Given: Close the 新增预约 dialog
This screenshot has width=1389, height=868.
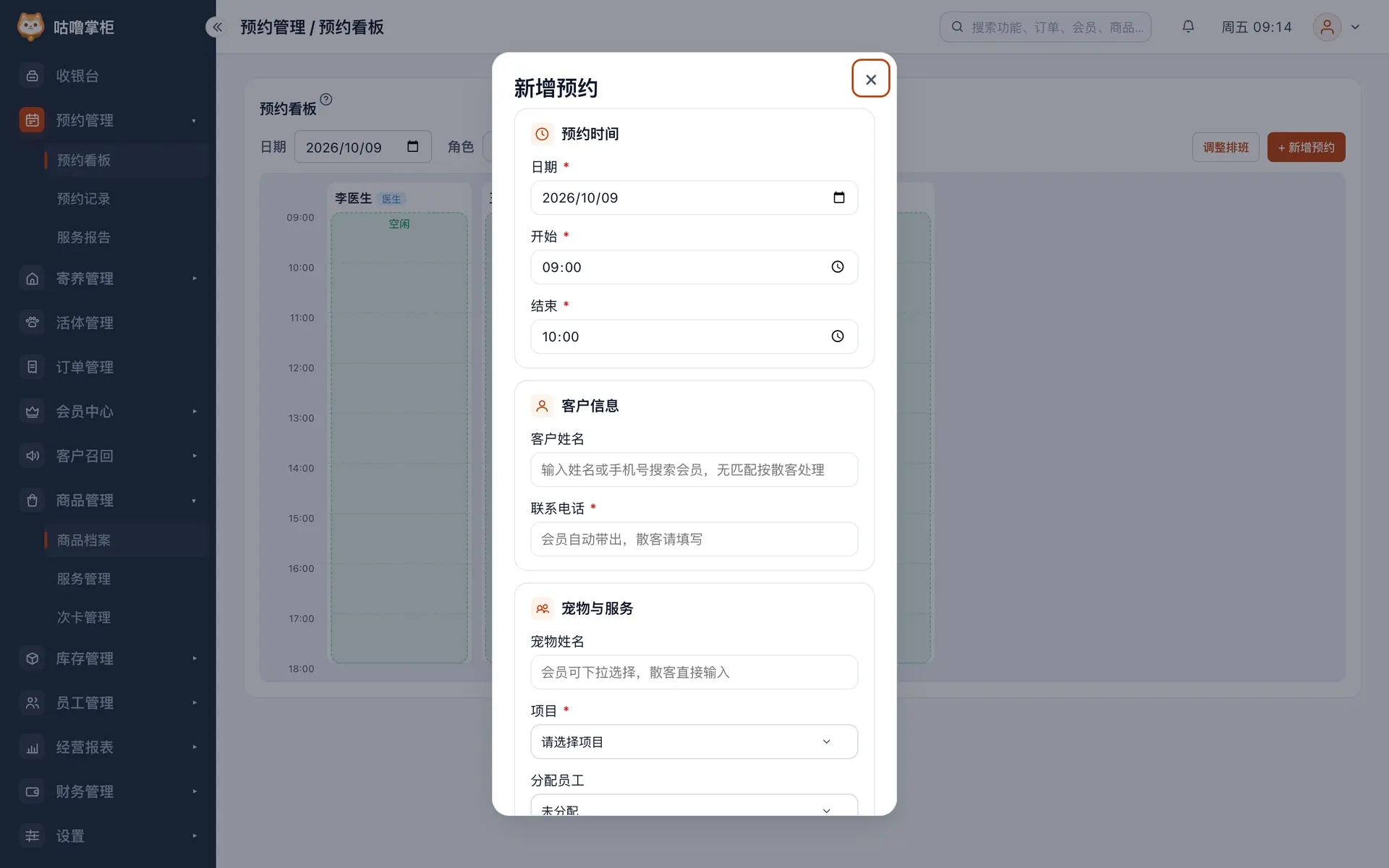Looking at the screenshot, I should coord(870,79).
